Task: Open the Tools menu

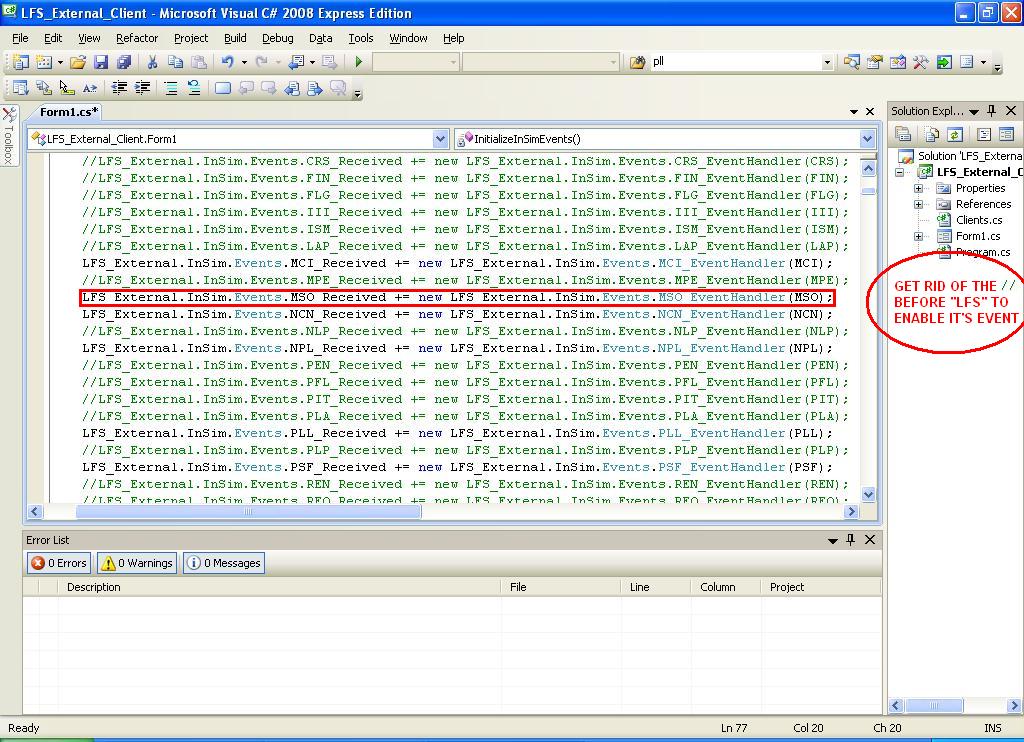Action: [360, 38]
